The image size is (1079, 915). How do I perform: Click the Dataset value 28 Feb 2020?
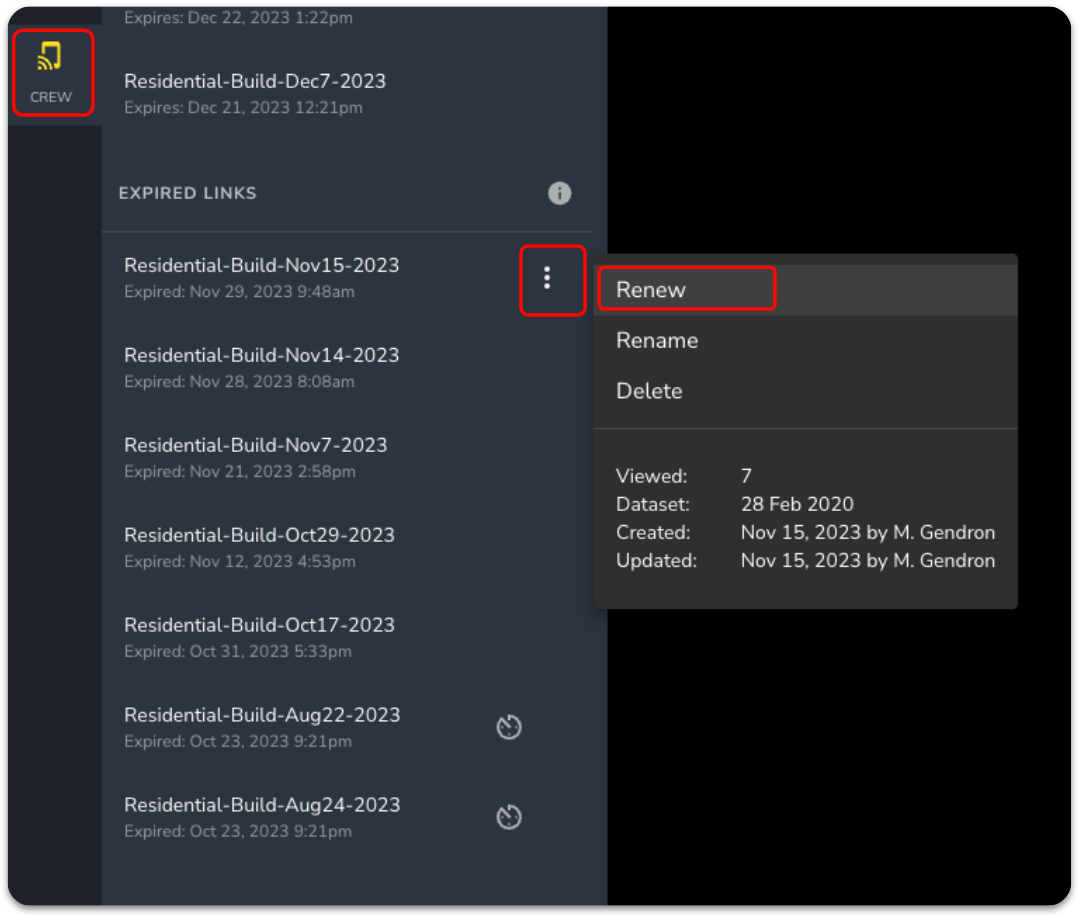pyautogui.click(x=797, y=504)
